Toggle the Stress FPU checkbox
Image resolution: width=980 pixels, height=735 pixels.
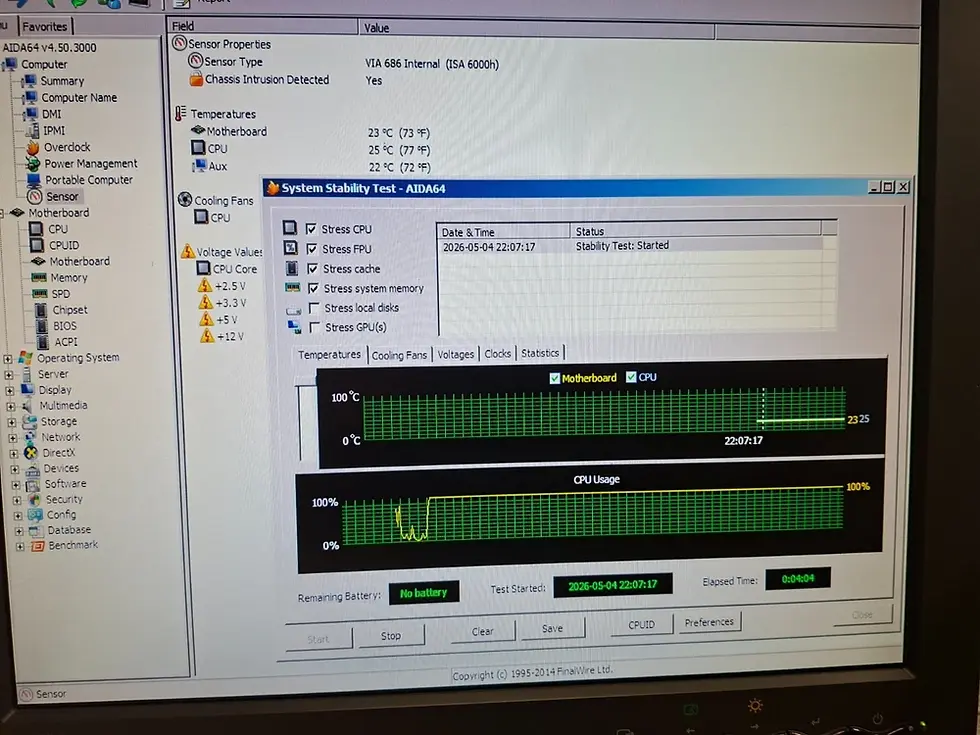click(x=312, y=249)
